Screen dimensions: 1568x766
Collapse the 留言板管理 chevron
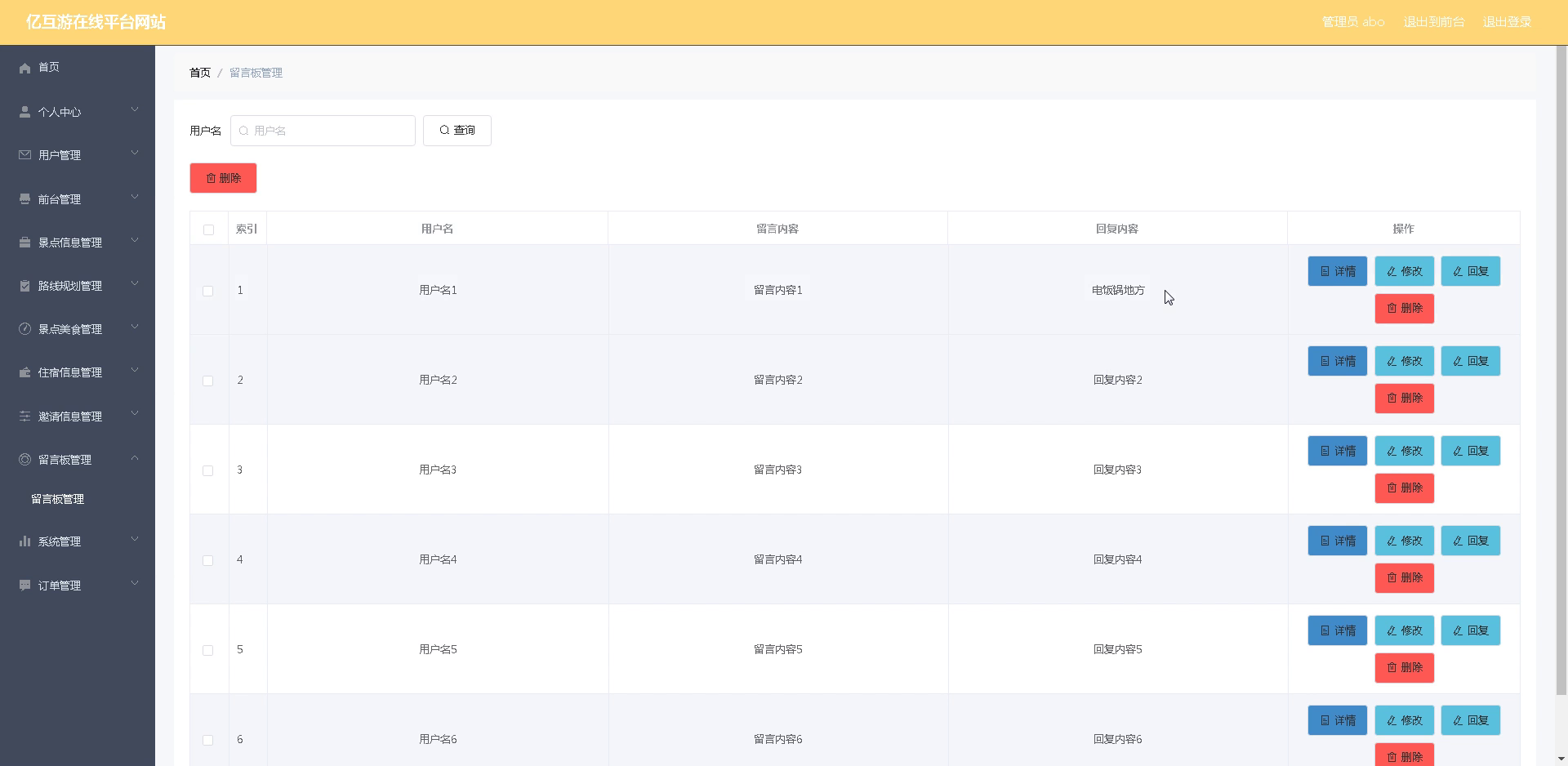click(135, 458)
